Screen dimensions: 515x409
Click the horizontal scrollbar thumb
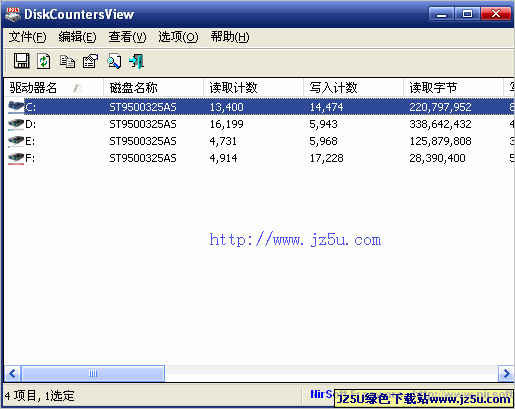[x=93, y=373]
